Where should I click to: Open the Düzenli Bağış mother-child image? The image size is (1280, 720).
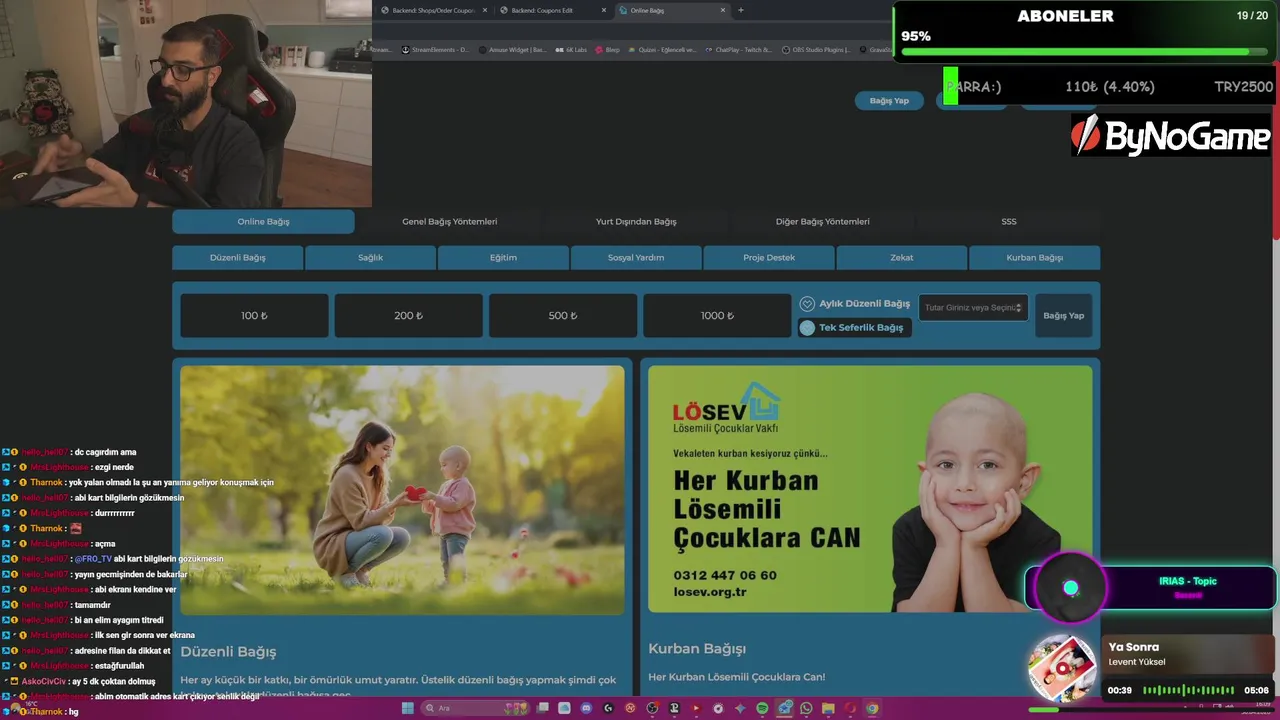point(402,489)
